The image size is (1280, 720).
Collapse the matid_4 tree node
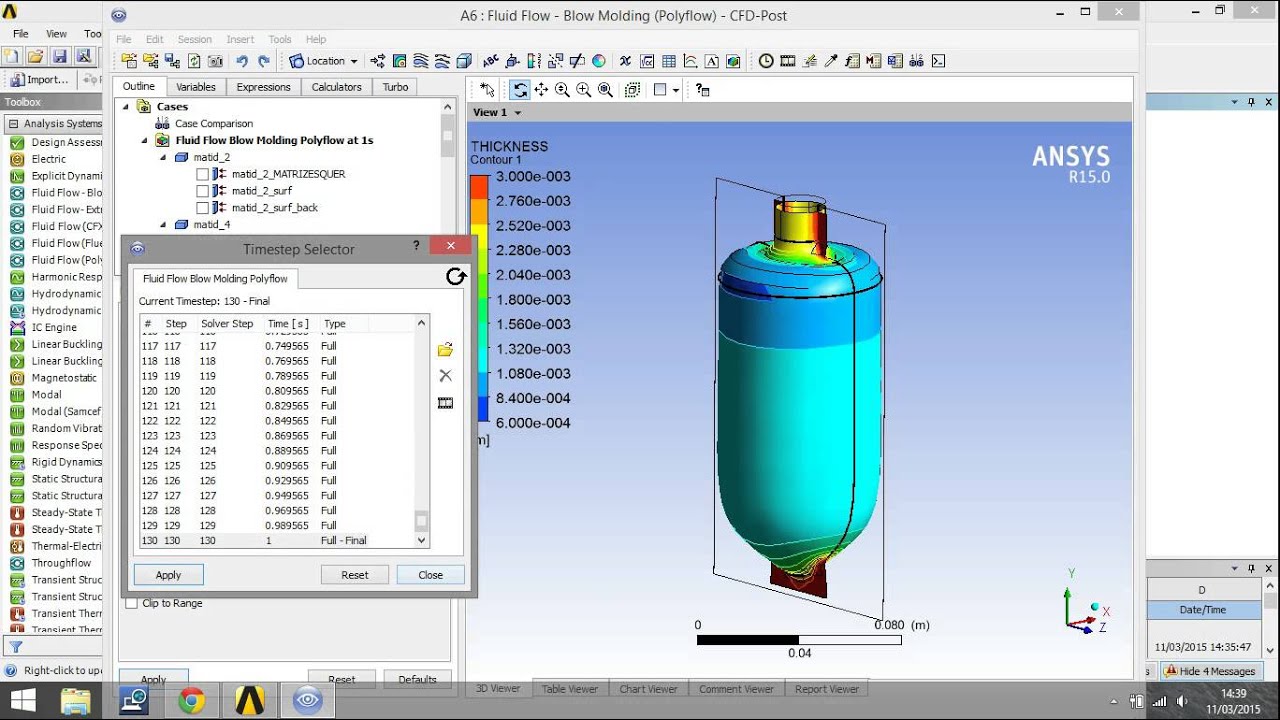pyautogui.click(x=162, y=225)
